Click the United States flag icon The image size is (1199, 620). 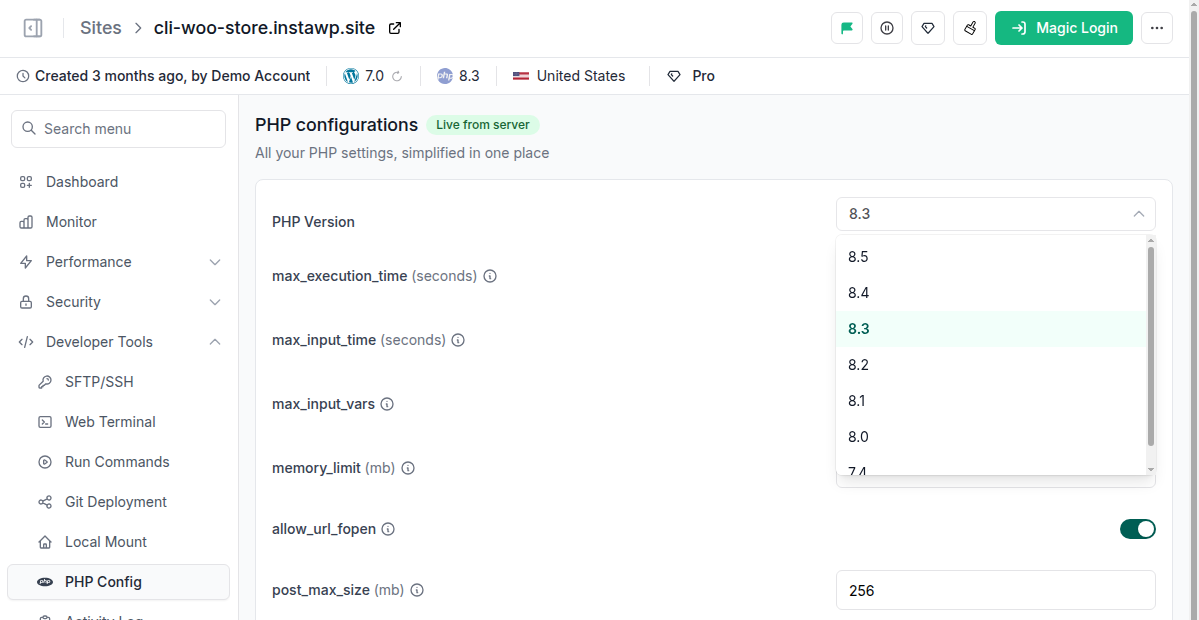pos(521,76)
